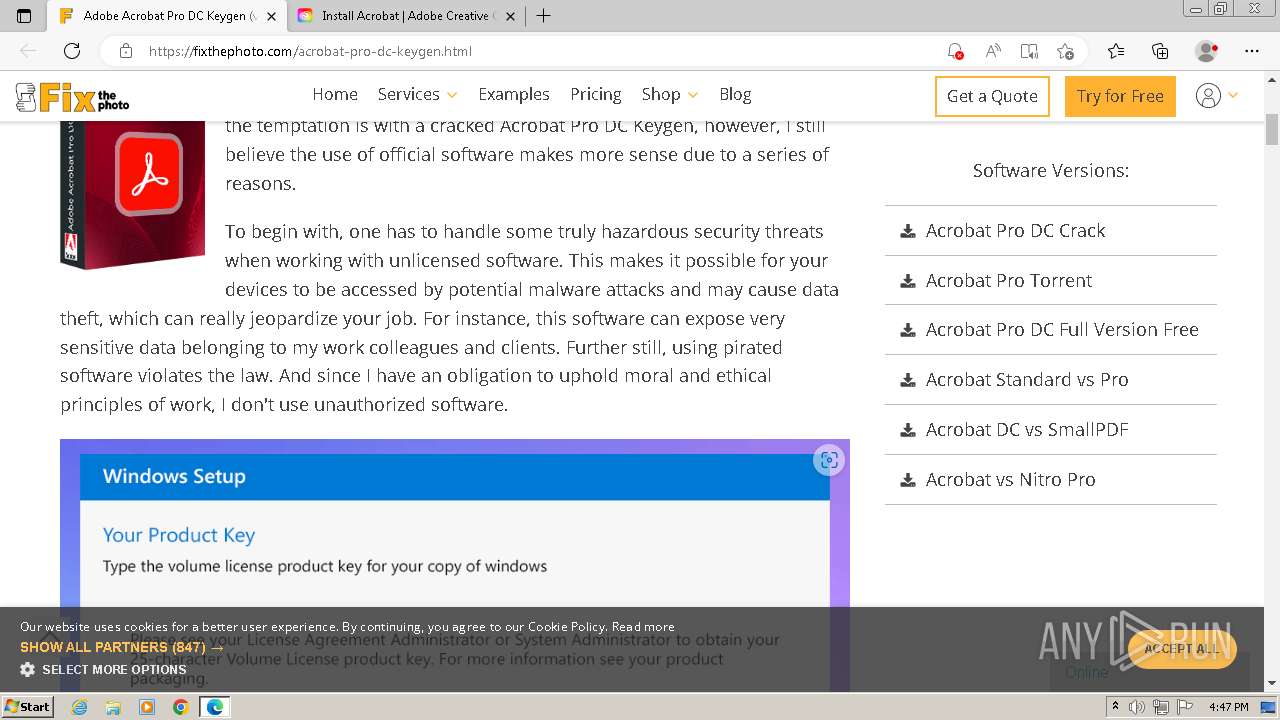The width and height of the screenshot is (1280, 720).
Task: Click the Windows Setup screenshot image
Action: tap(455, 565)
